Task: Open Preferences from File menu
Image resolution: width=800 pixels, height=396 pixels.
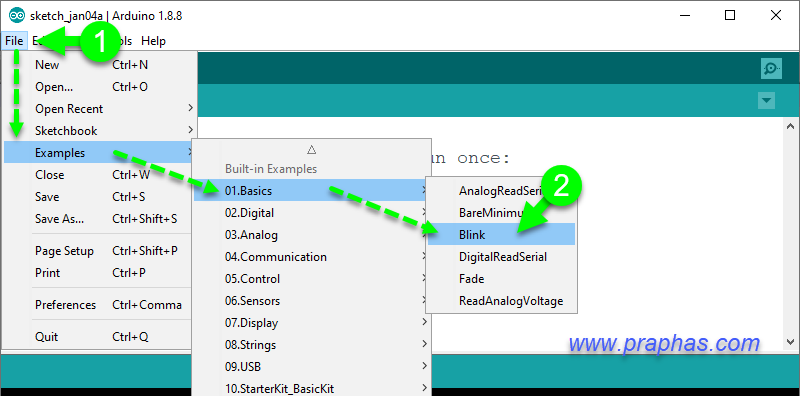Action: coord(99,305)
